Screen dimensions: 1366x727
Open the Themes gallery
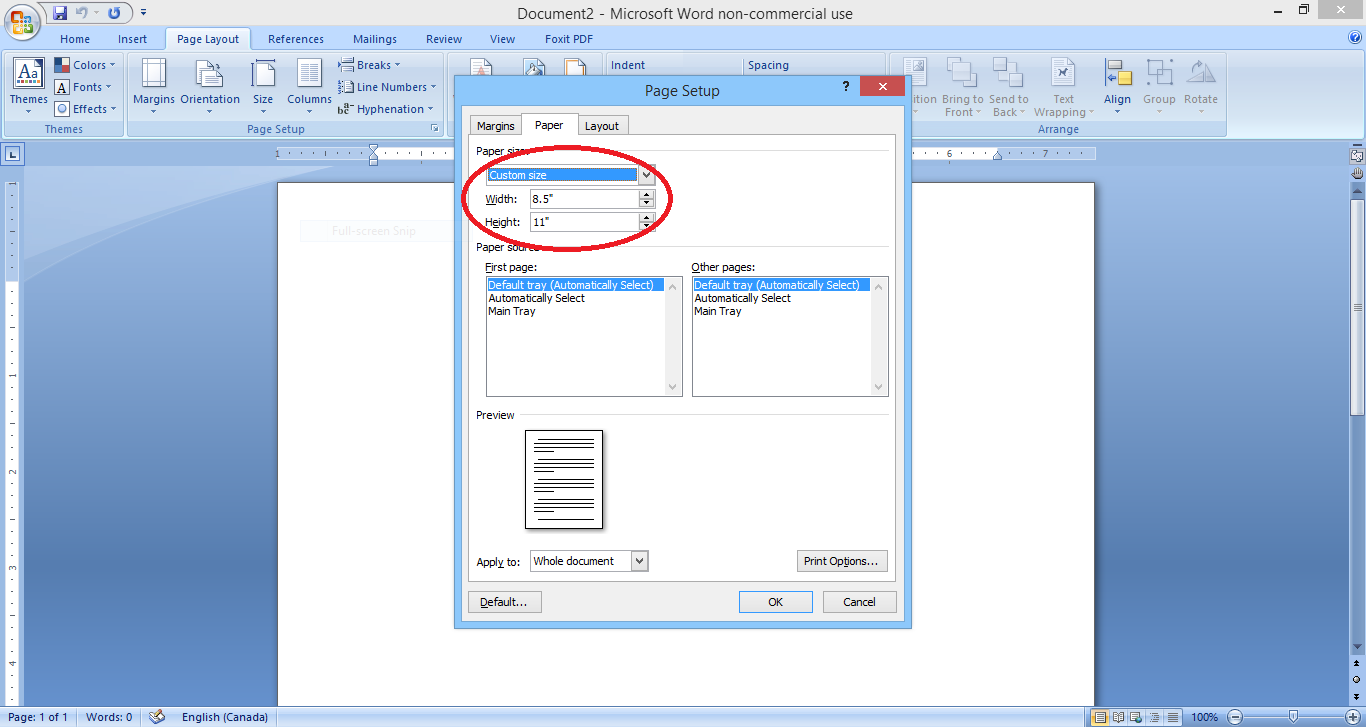click(28, 85)
